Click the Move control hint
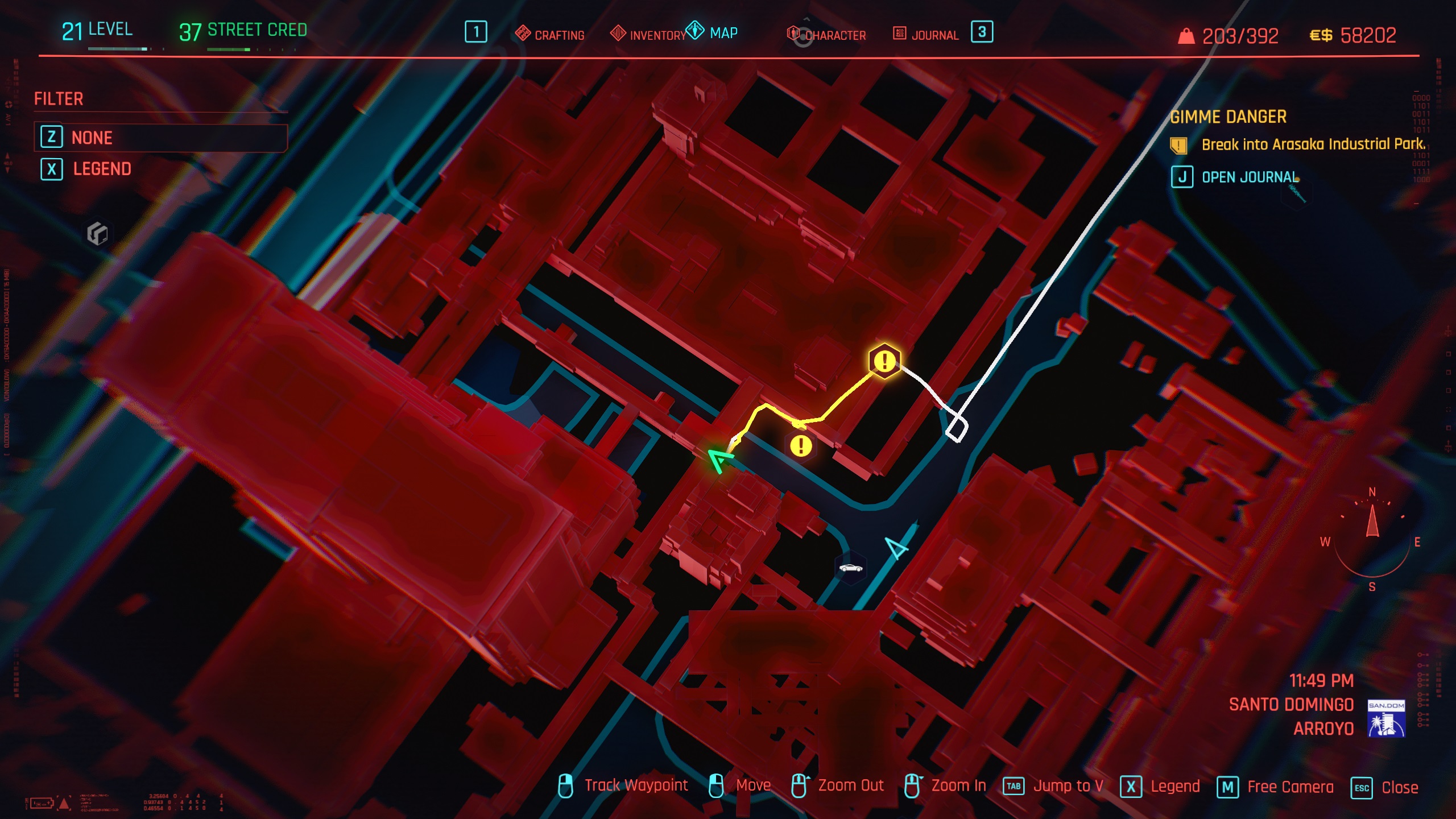 [753, 785]
